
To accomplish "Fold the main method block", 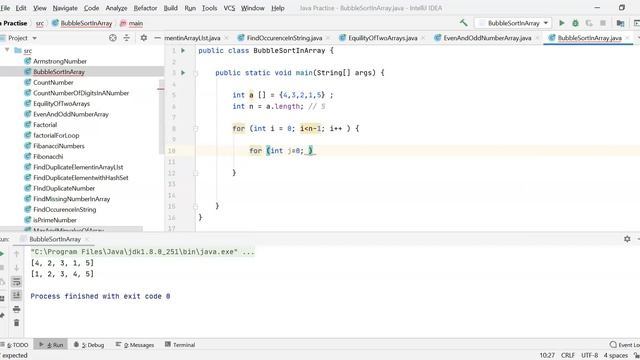I will coord(196,73).
